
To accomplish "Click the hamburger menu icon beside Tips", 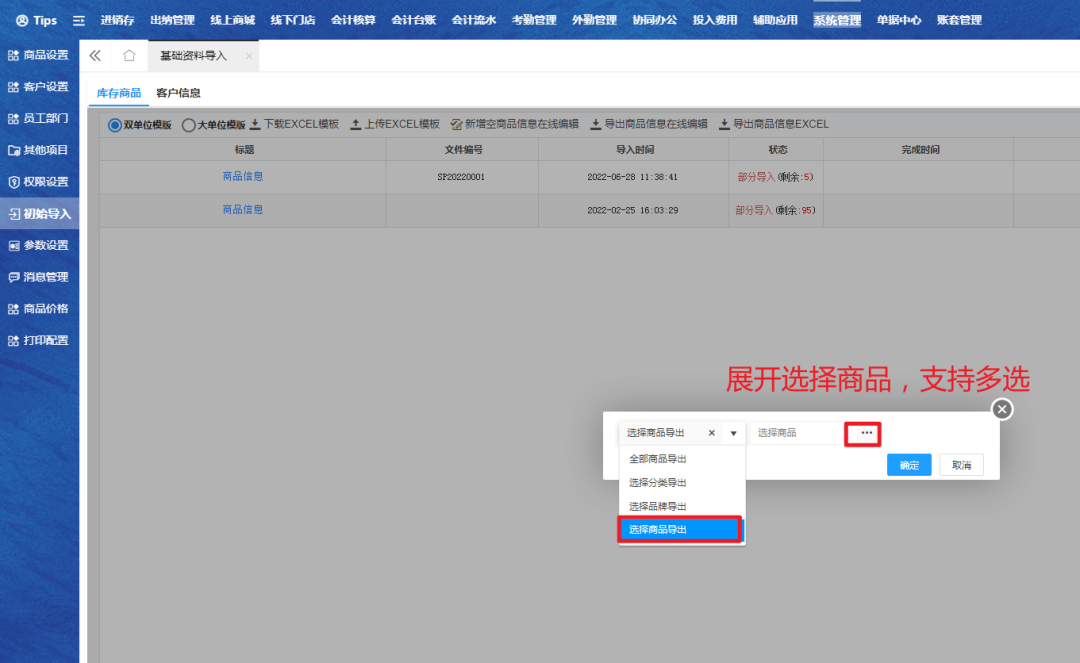I will point(79,20).
